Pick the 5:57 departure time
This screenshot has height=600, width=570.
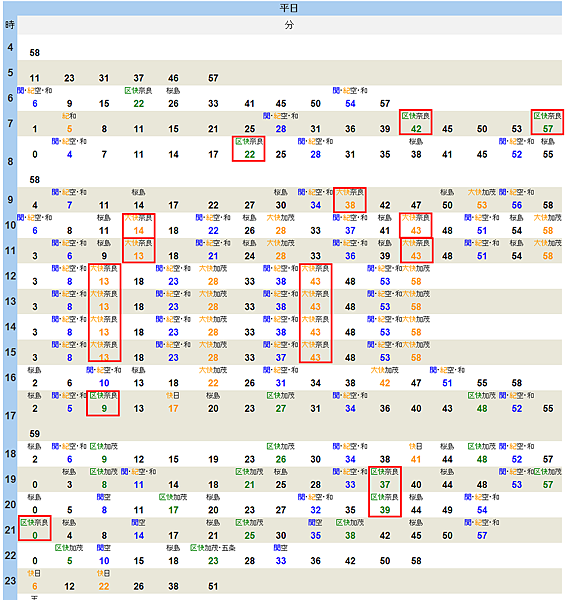(x=213, y=78)
